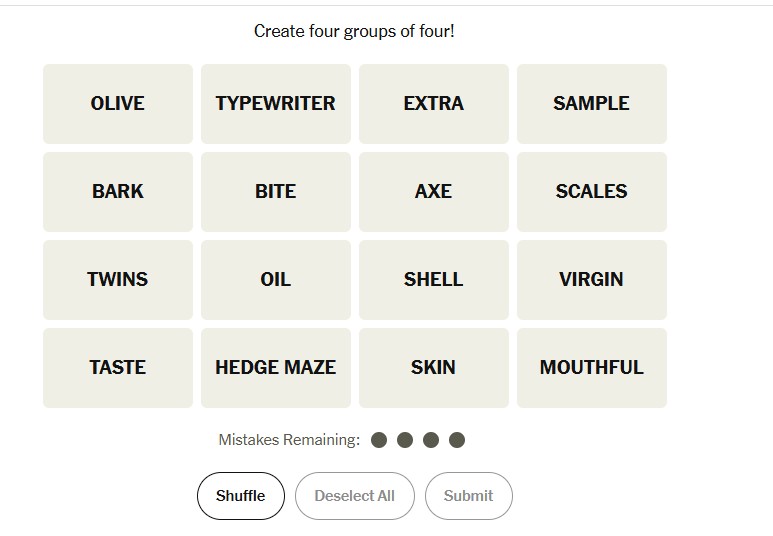
Task: Select the TYPEWRITER word tile
Action: [276, 104]
